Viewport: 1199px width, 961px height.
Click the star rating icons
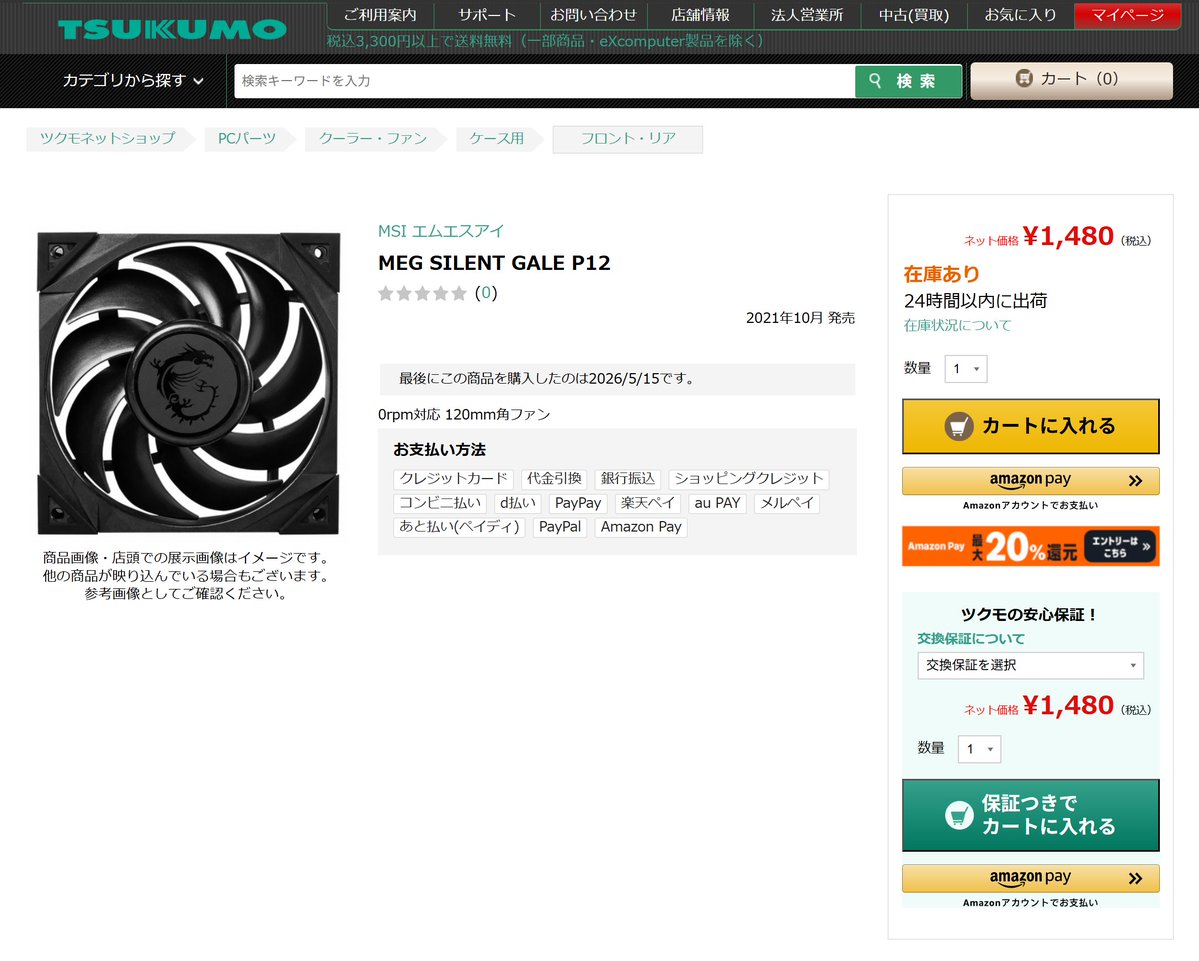click(x=422, y=294)
